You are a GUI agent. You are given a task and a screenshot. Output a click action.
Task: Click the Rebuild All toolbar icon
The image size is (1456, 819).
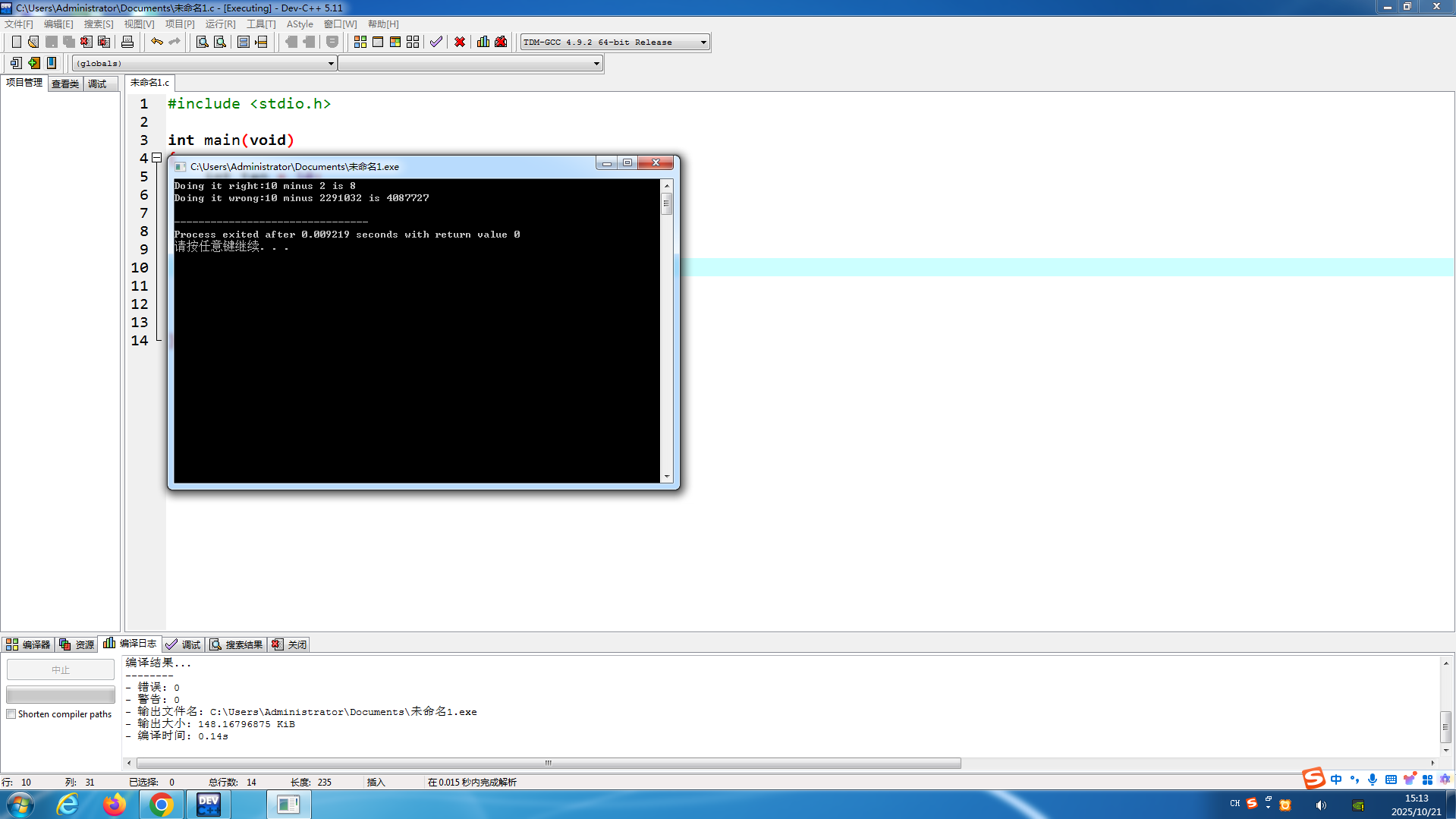(x=413, y=42)
